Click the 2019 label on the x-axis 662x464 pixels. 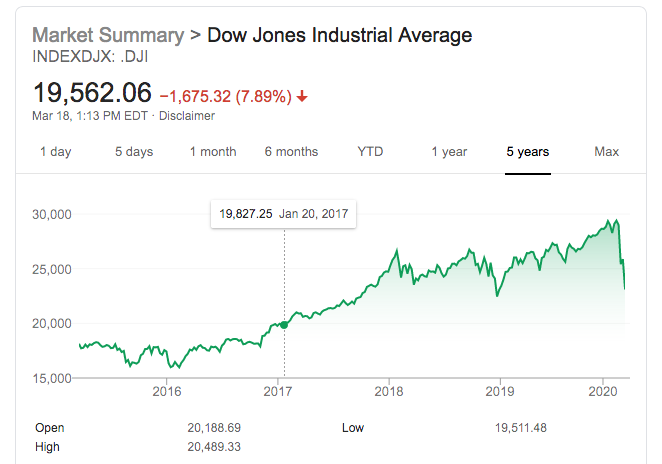click(x=498, y=390)
